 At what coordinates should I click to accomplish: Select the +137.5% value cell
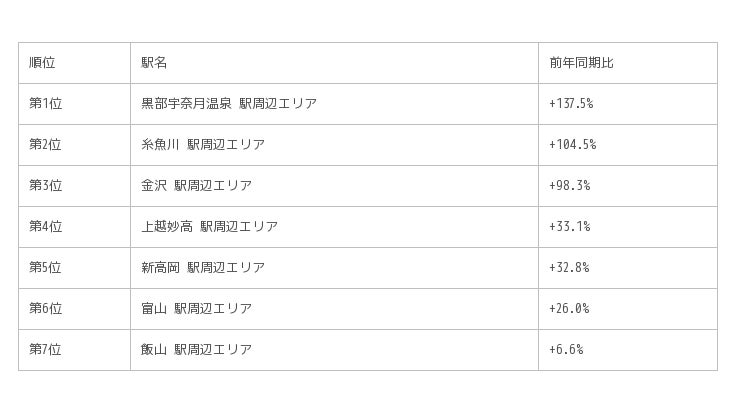[571, 104]
